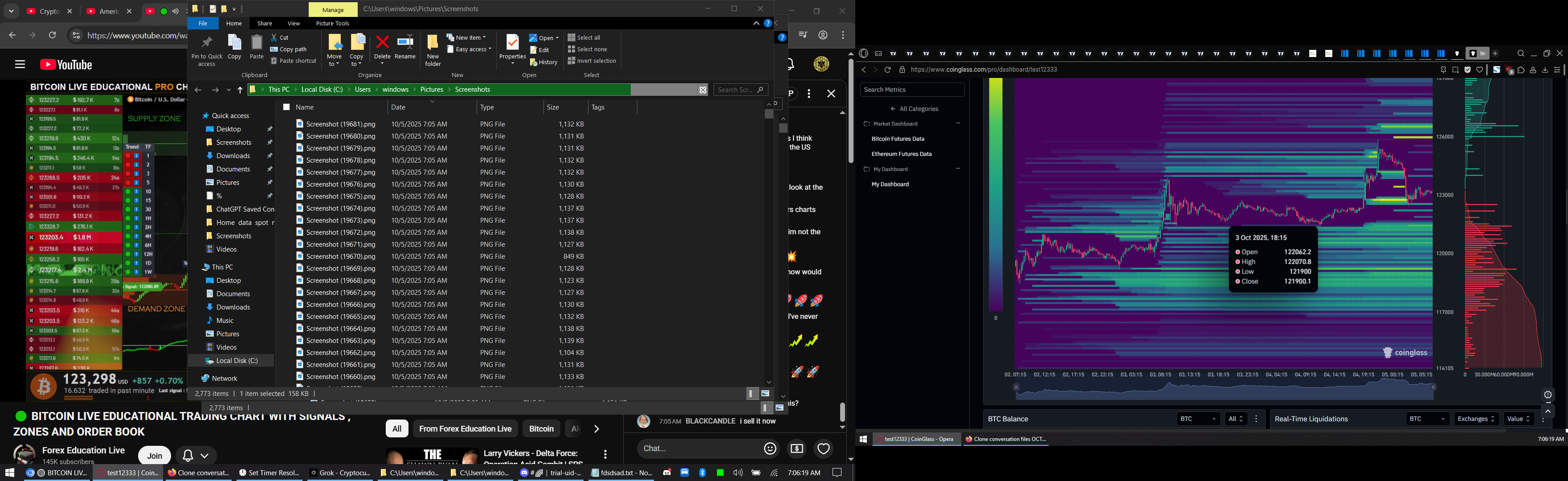This screenshot has width=1568, height=481.
Task: Open Bitcoin Futures Data link
Action: (x=898, y=139)
